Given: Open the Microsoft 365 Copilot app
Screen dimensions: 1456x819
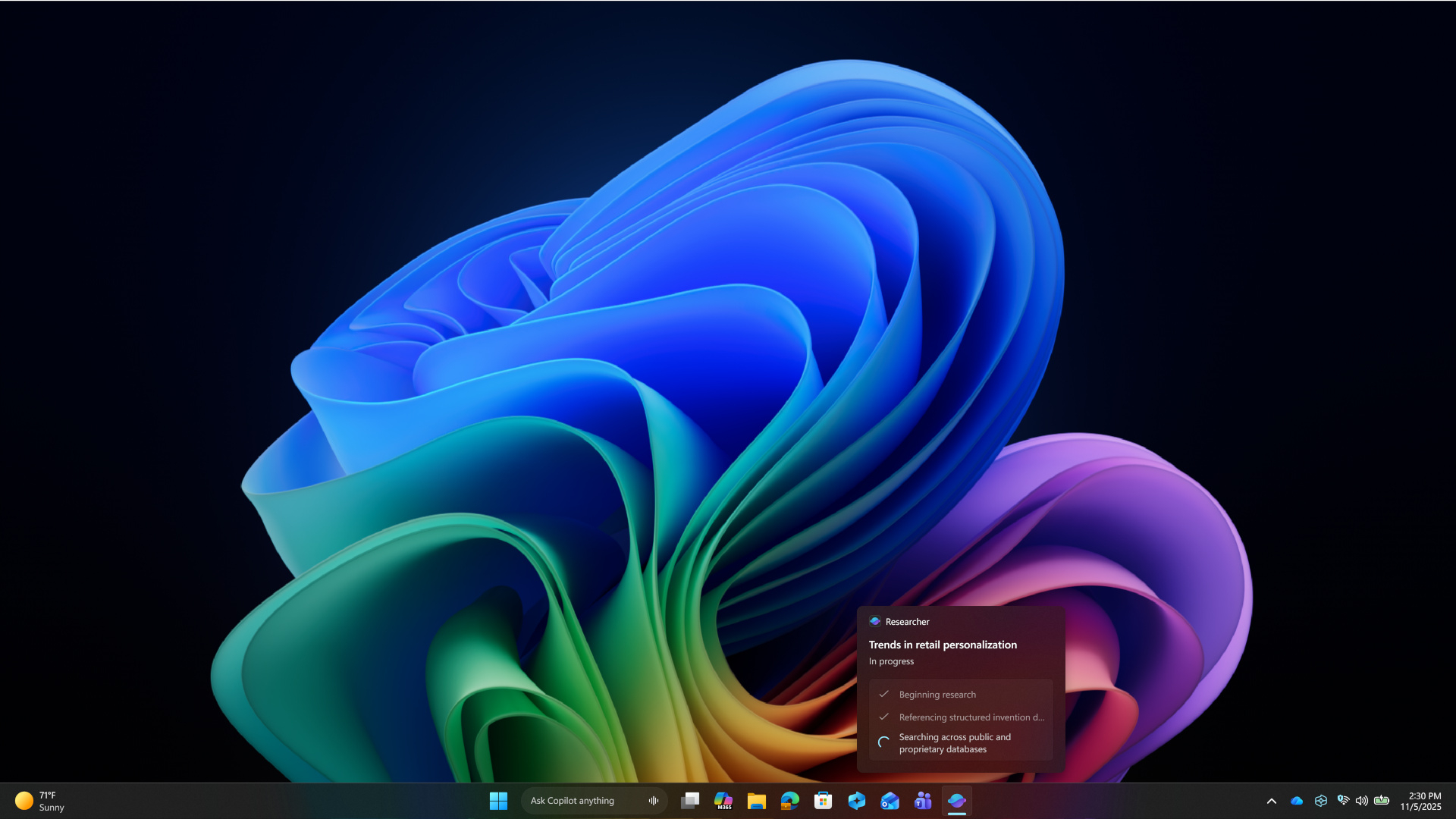Looking at the screenshot, I should pos(723,801).
